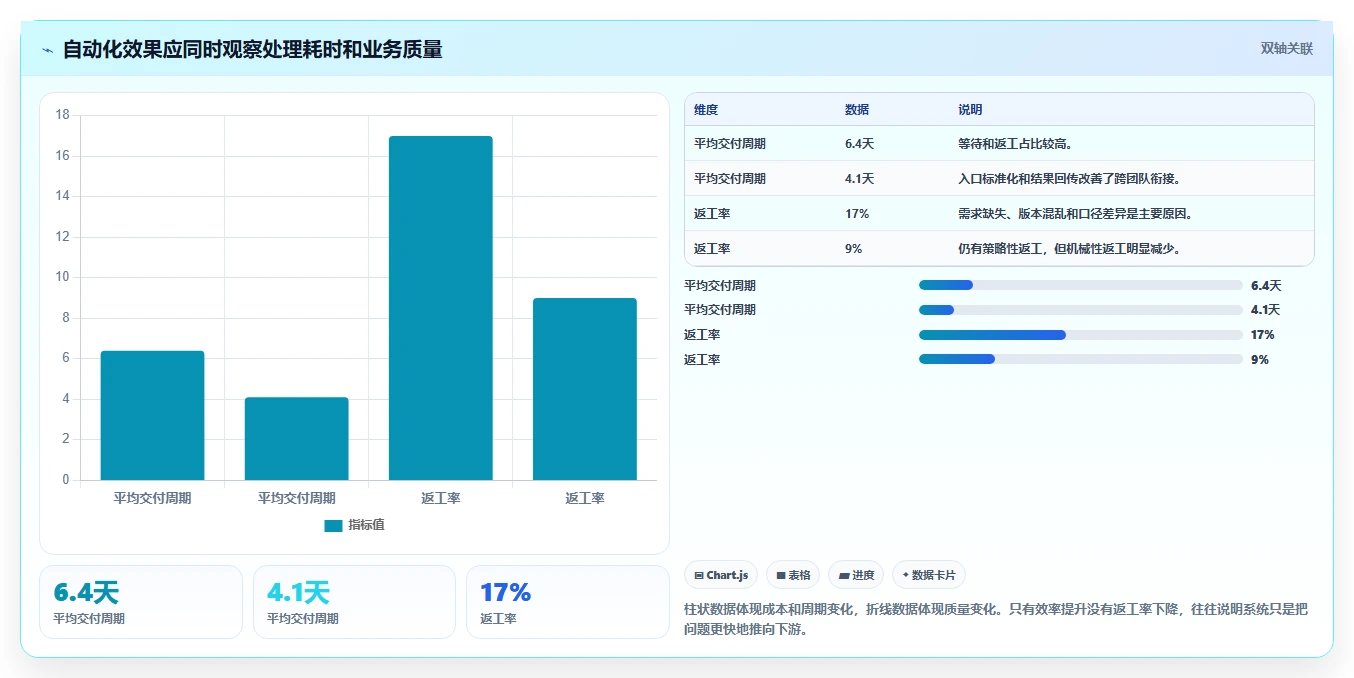Select the 进度 chip
Screen dimensions: 1354x678
click(856, 575)
